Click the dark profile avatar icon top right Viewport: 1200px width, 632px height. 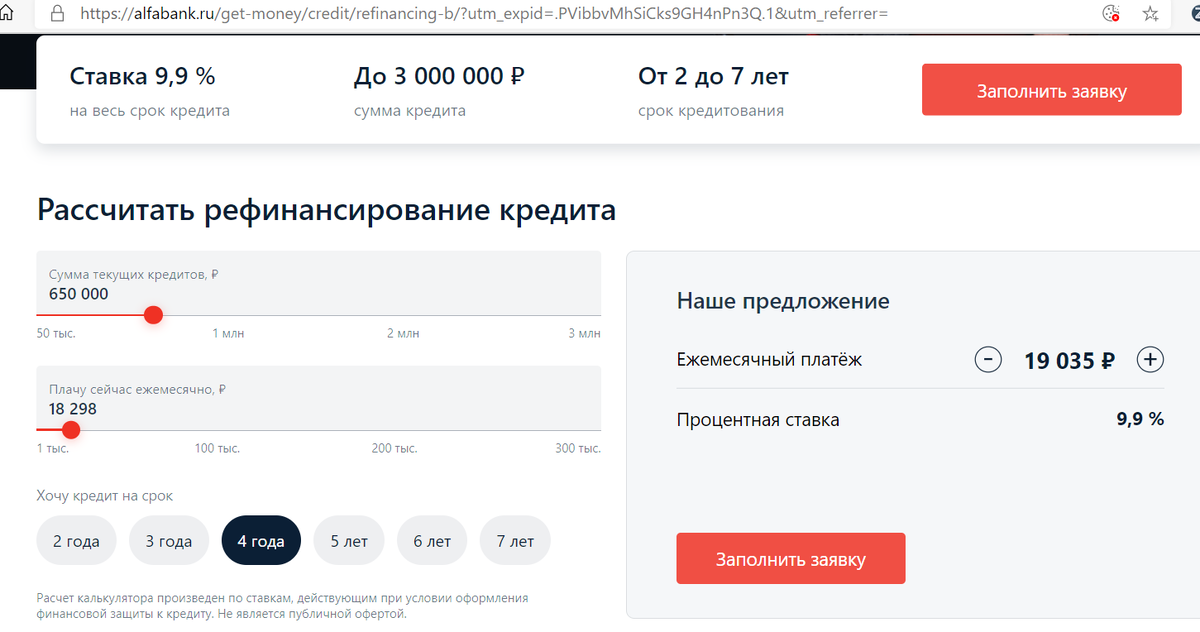1191,15
